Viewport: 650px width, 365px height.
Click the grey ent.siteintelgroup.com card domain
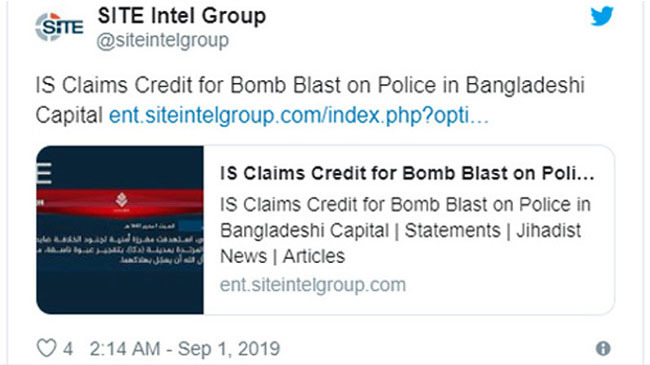(313, 285)
